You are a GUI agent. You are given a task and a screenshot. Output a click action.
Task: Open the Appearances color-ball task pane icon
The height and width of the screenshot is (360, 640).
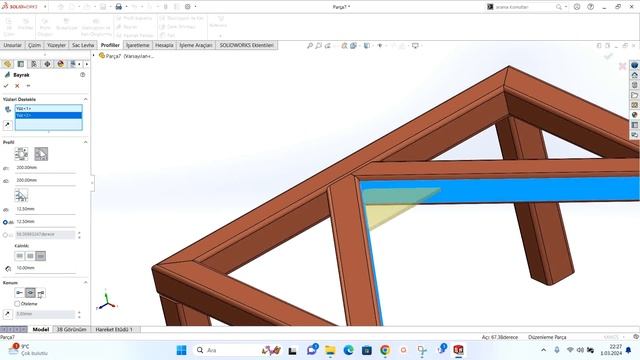(634, 115)
